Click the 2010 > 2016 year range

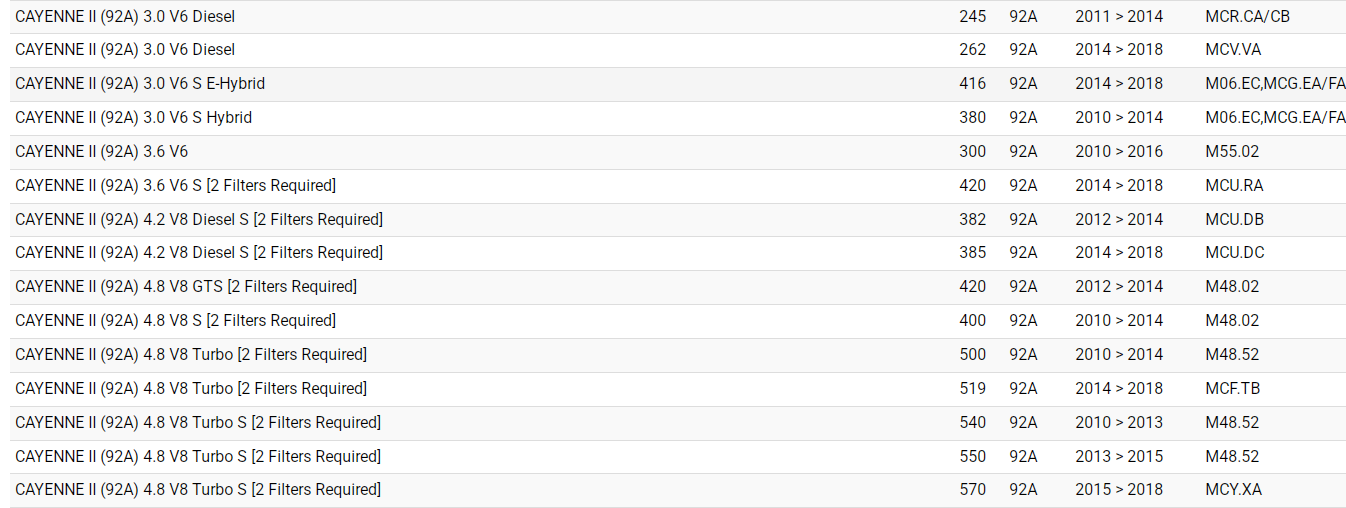[x=1119, y=152]
